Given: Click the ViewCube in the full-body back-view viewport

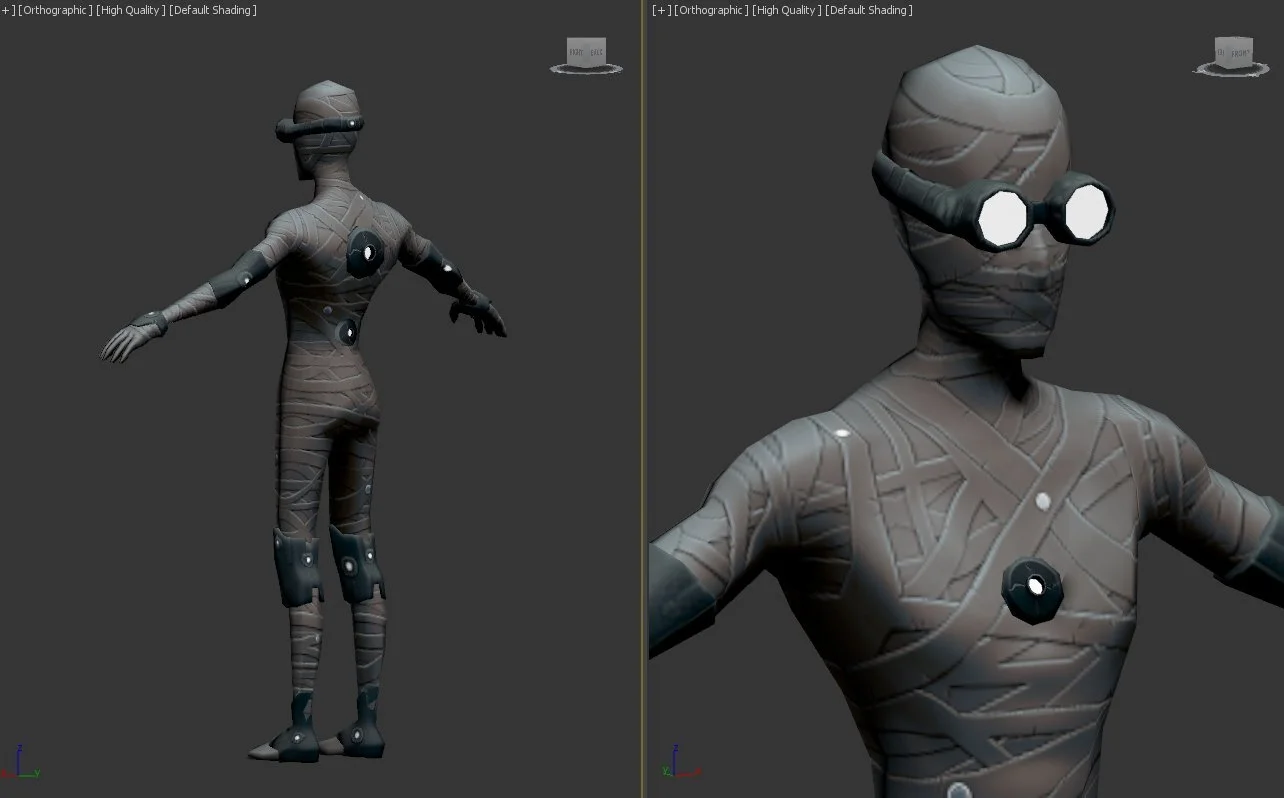Looking at the screenshot, I should (586, 56).
